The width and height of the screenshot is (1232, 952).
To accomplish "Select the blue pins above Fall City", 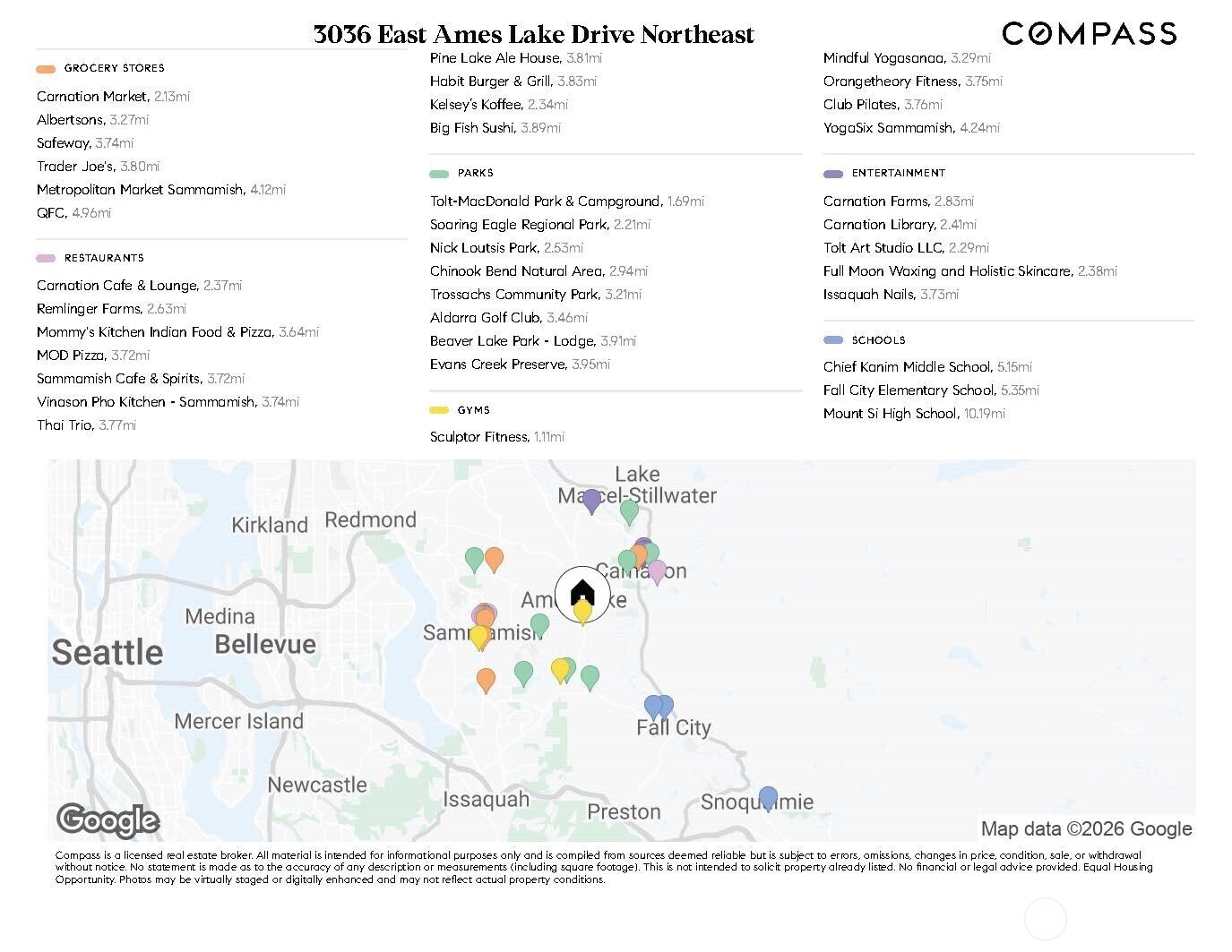I will 659,707.
